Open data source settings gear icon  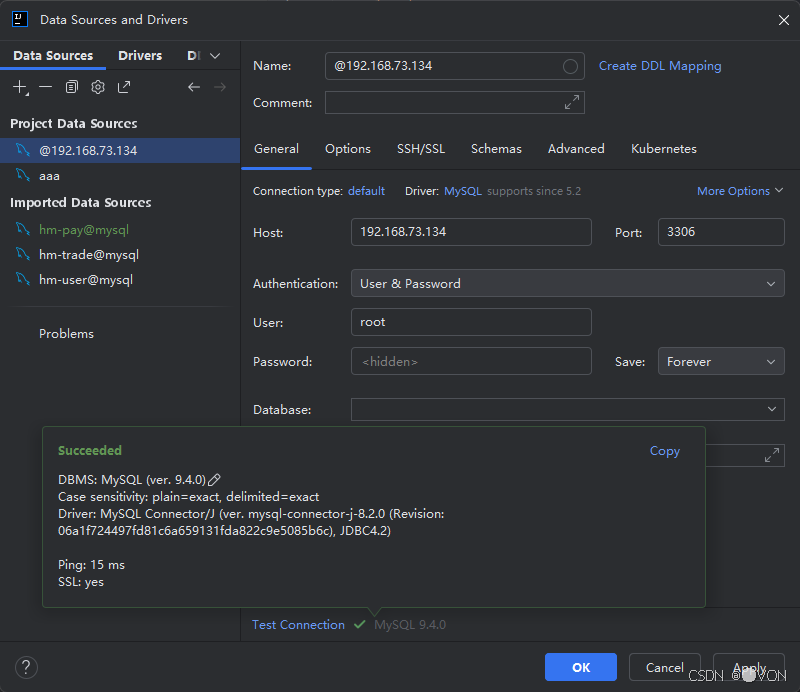pos(98,87)
